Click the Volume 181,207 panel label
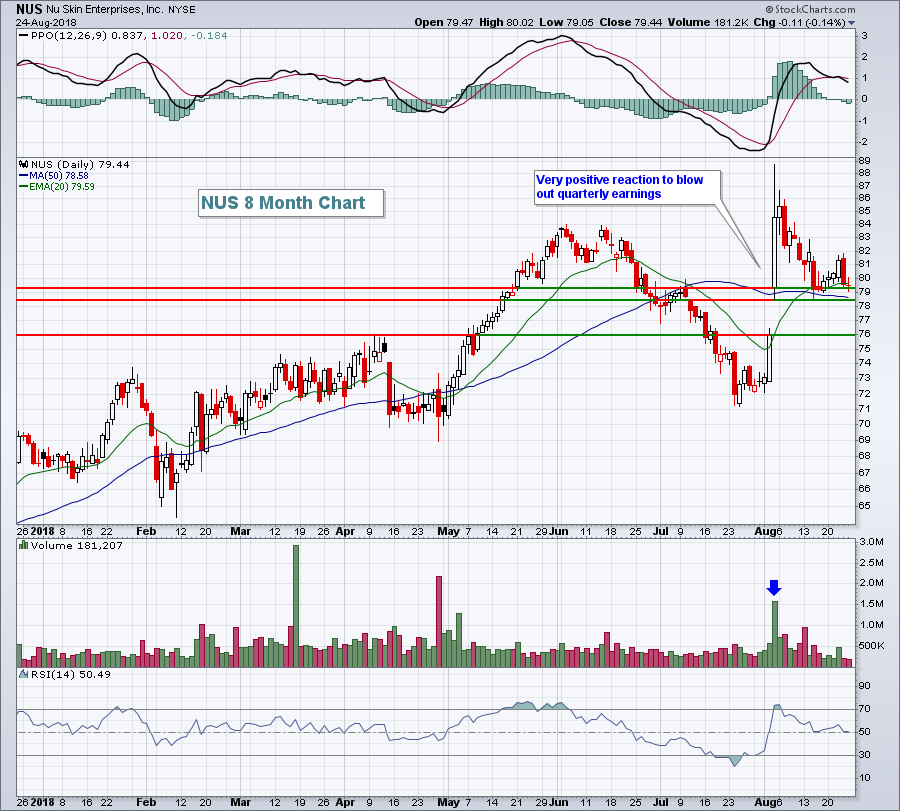This screenshot has height=811, width=900. coord(76,545)
